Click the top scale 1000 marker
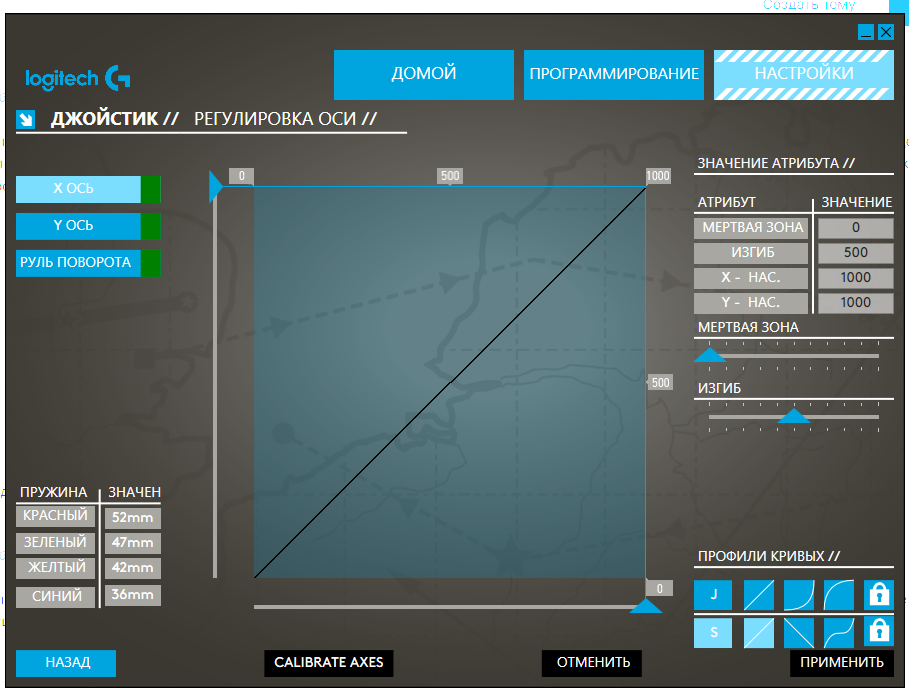Viewport: 909px width, 698px height. click(x=658, y=176)
